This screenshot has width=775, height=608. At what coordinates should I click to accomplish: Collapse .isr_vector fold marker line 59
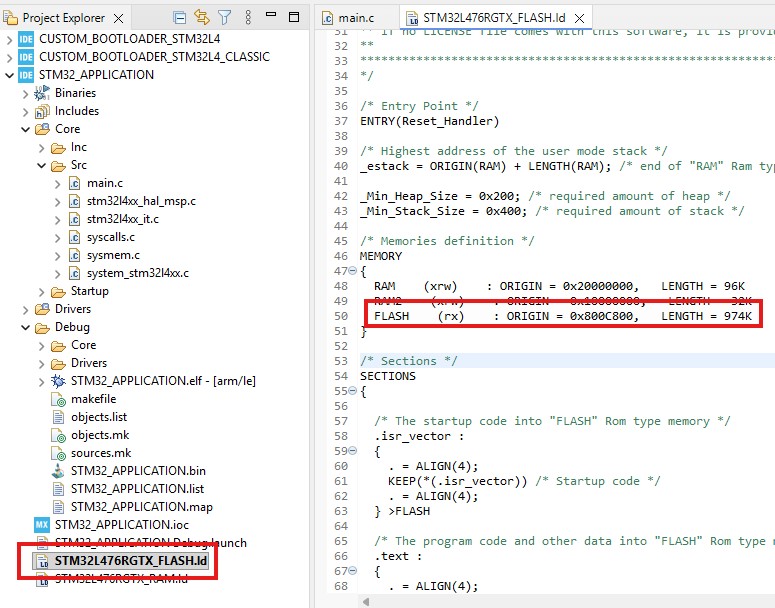tap(352, 451)
